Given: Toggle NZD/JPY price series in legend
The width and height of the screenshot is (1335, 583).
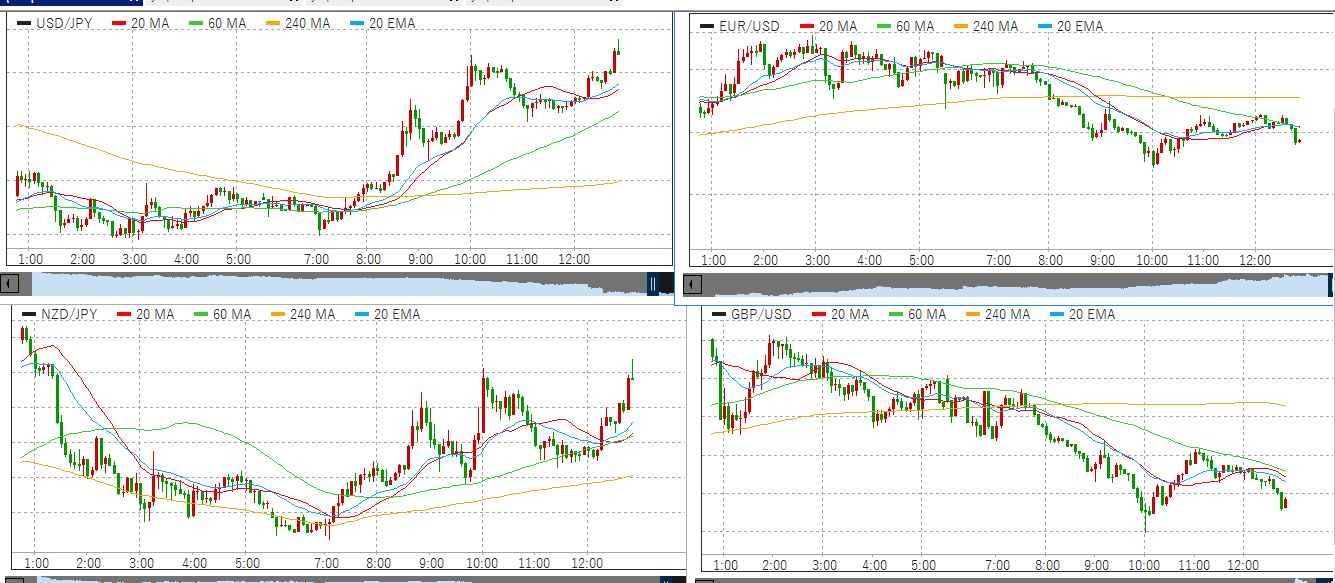Looking at the screenshot, I should click(59, 314).
